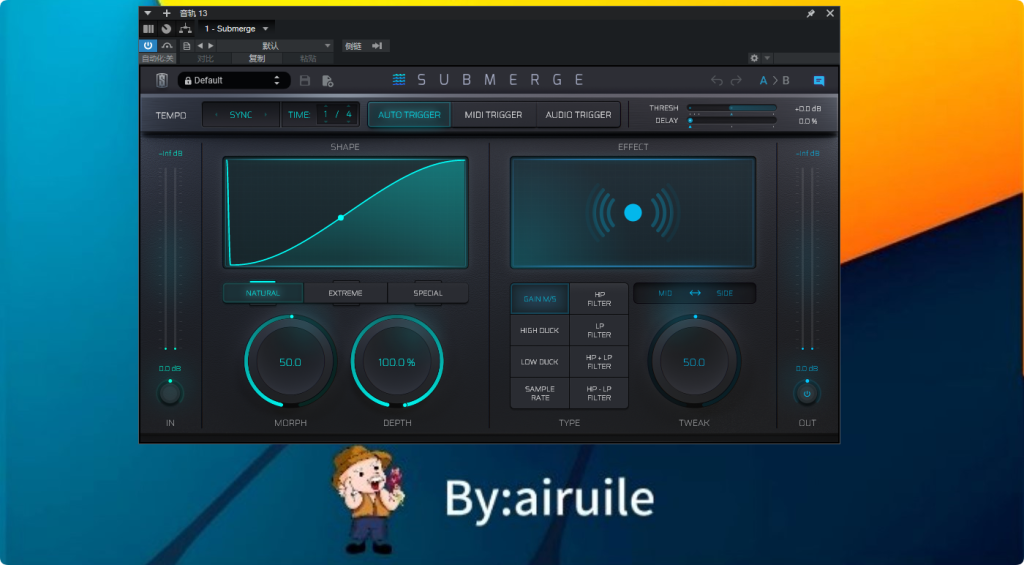1024x565 pixels.
Task: Select LP FILTER effect type
Action: [599, 331]
